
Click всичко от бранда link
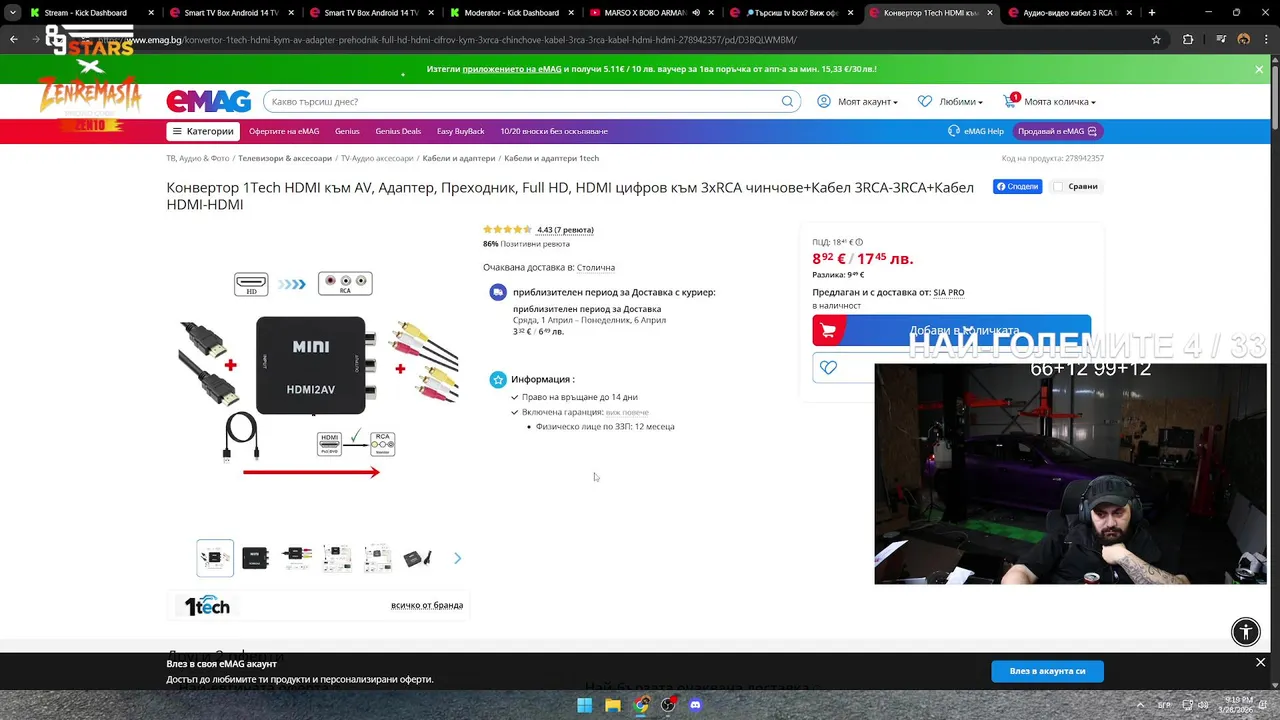(x=427, y=605)
